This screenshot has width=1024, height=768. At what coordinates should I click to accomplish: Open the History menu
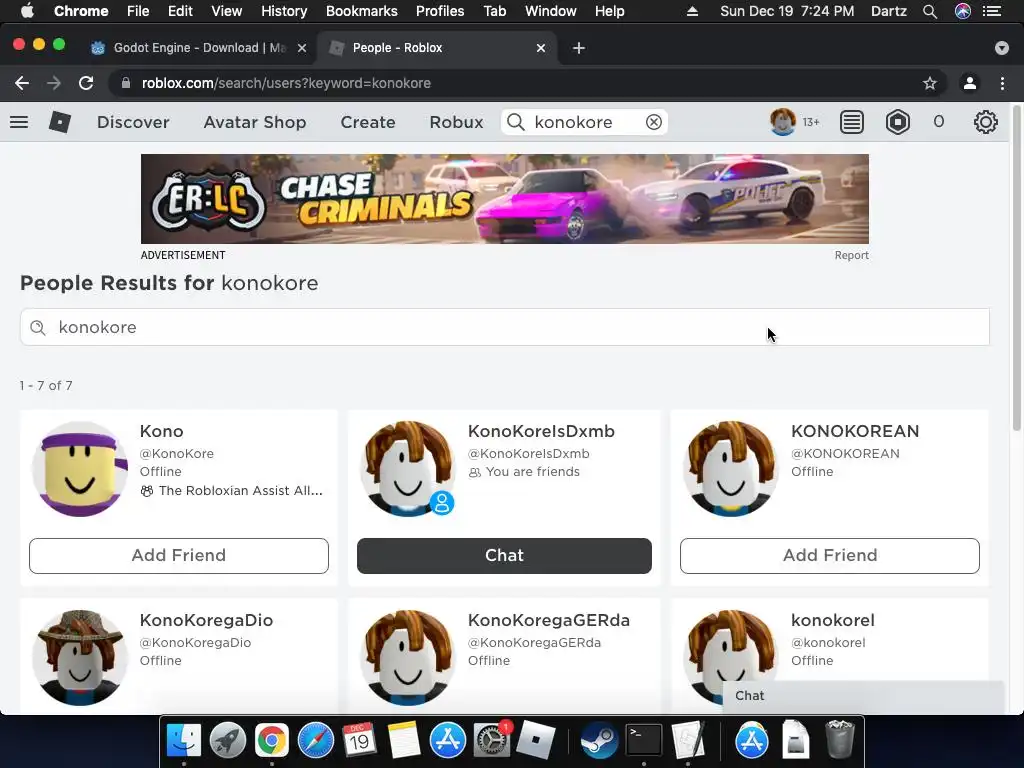[284, 11]
